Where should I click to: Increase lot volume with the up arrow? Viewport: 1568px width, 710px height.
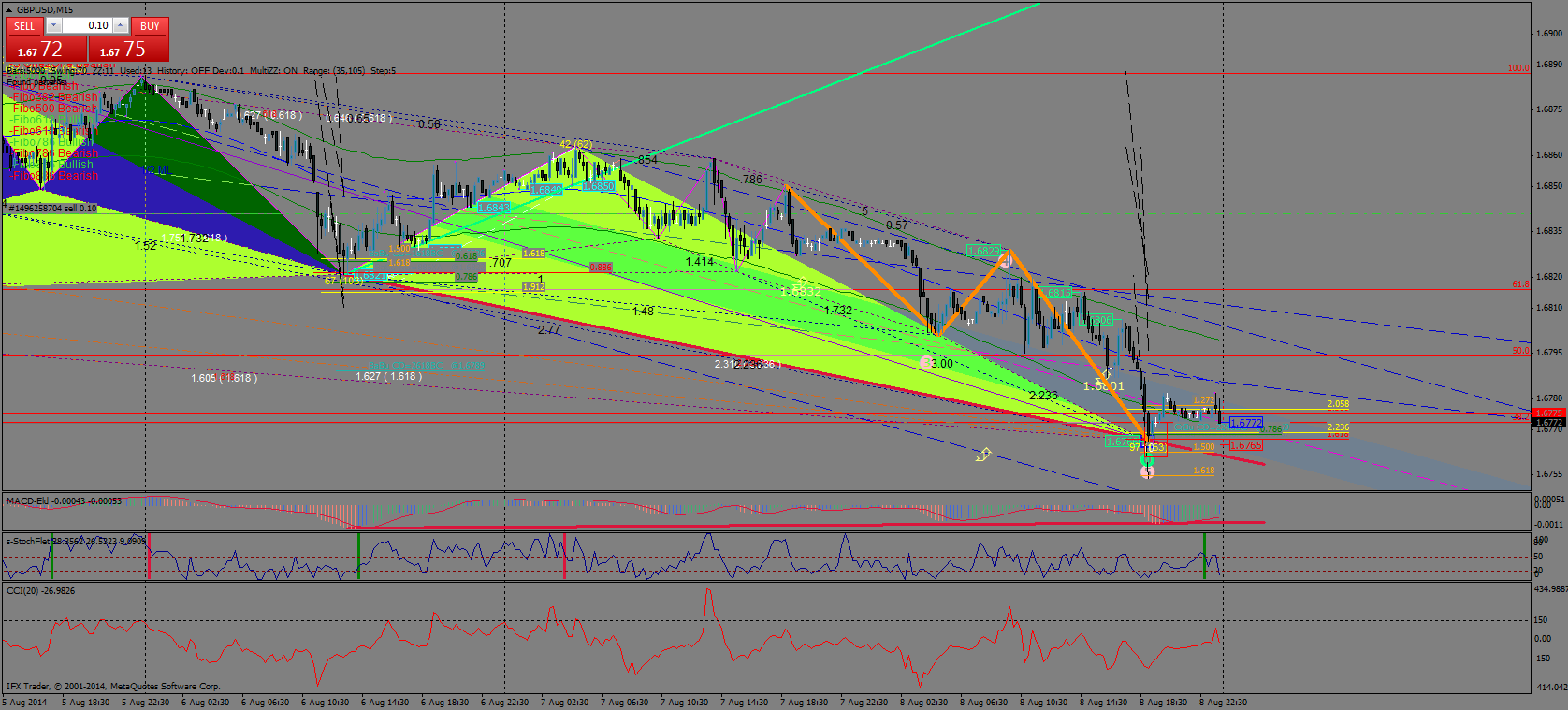tap(120, 26)
